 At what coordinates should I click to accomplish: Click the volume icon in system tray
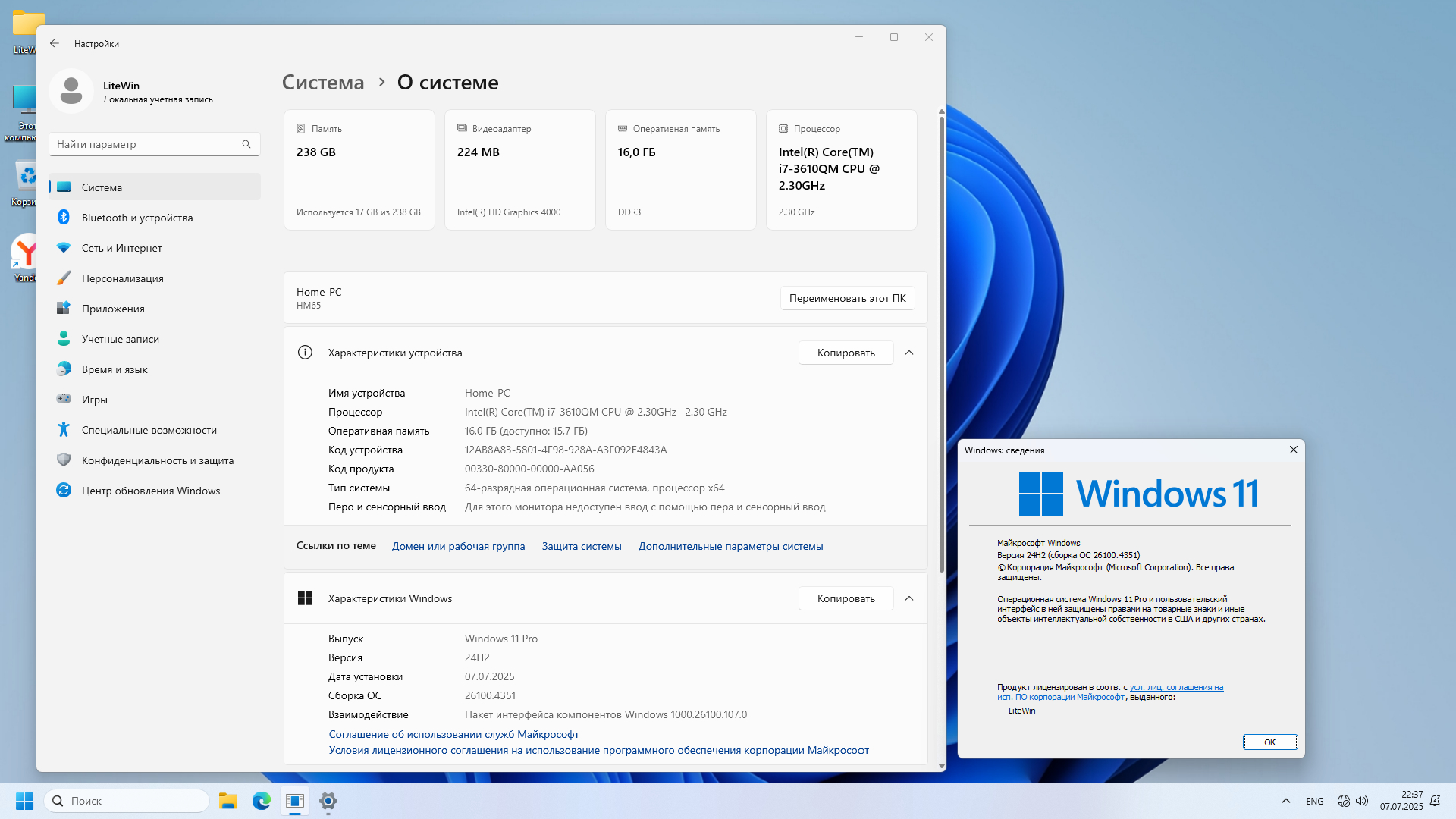(x=1362, y=801)
